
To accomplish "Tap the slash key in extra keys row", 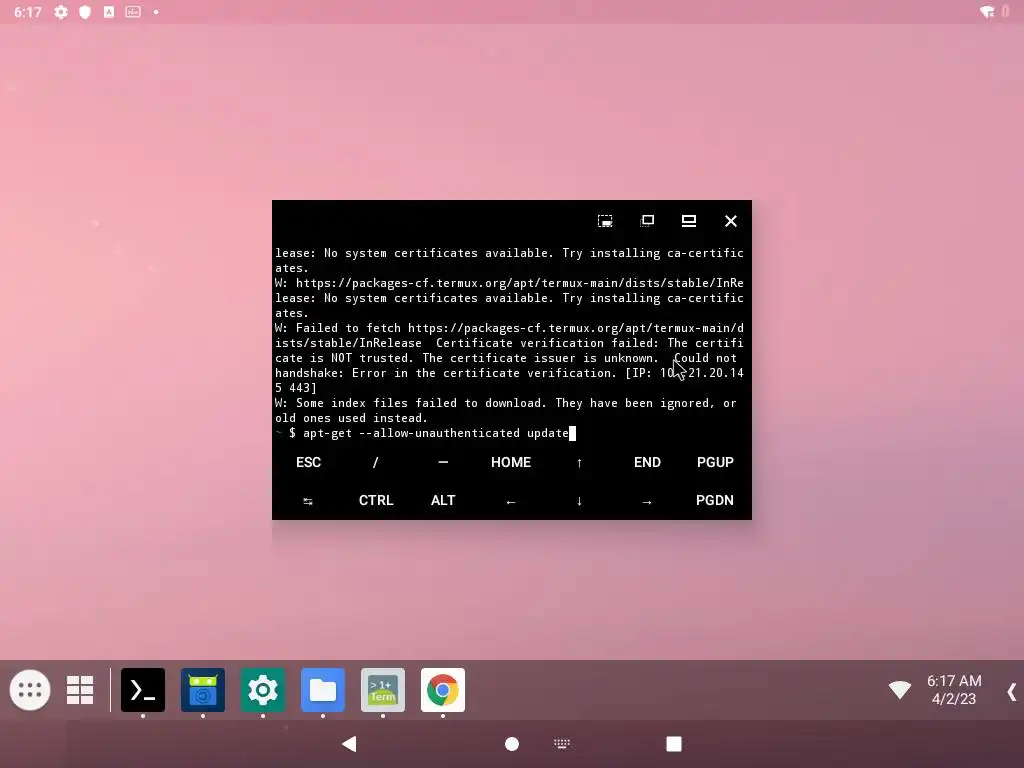I will (376, 462).
